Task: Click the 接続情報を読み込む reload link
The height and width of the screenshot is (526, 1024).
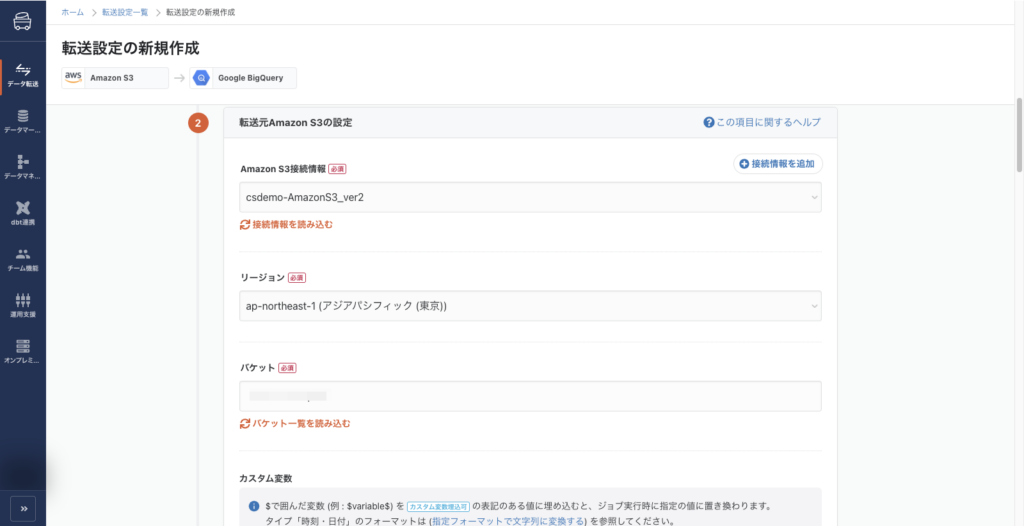Action: 287,225
